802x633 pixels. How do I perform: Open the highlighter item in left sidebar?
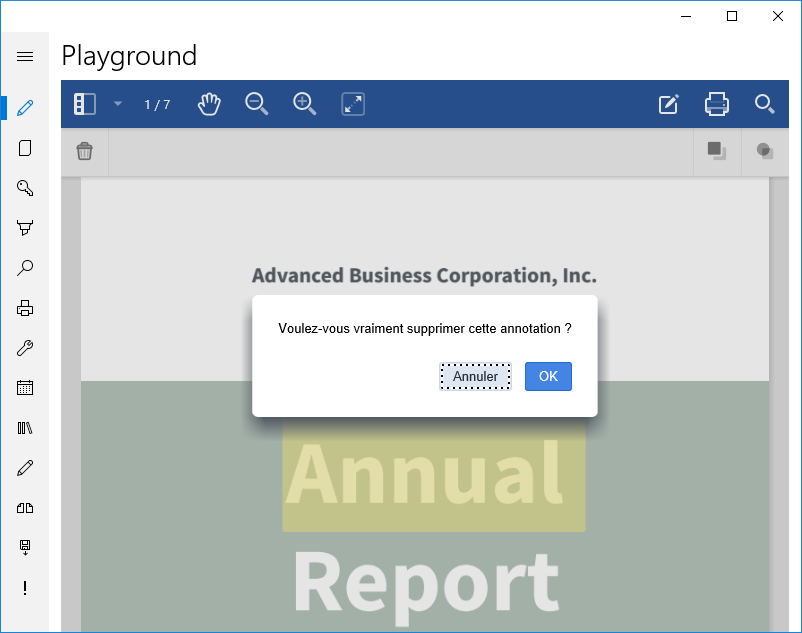[x=25, y=228]
